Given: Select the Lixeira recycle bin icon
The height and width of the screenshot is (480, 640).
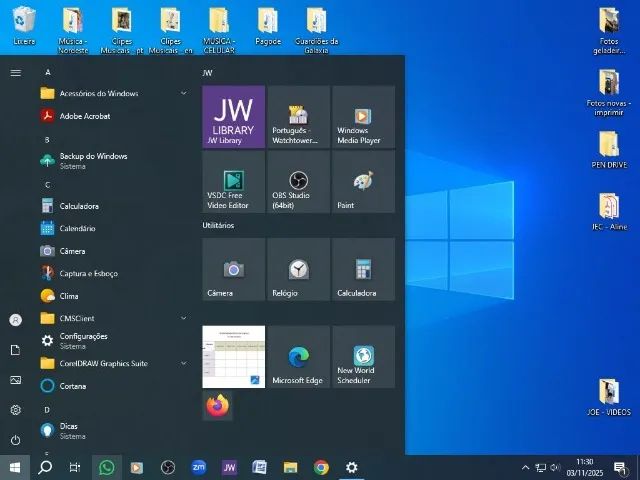Looking at the screenshot, I should coord(24,26).
